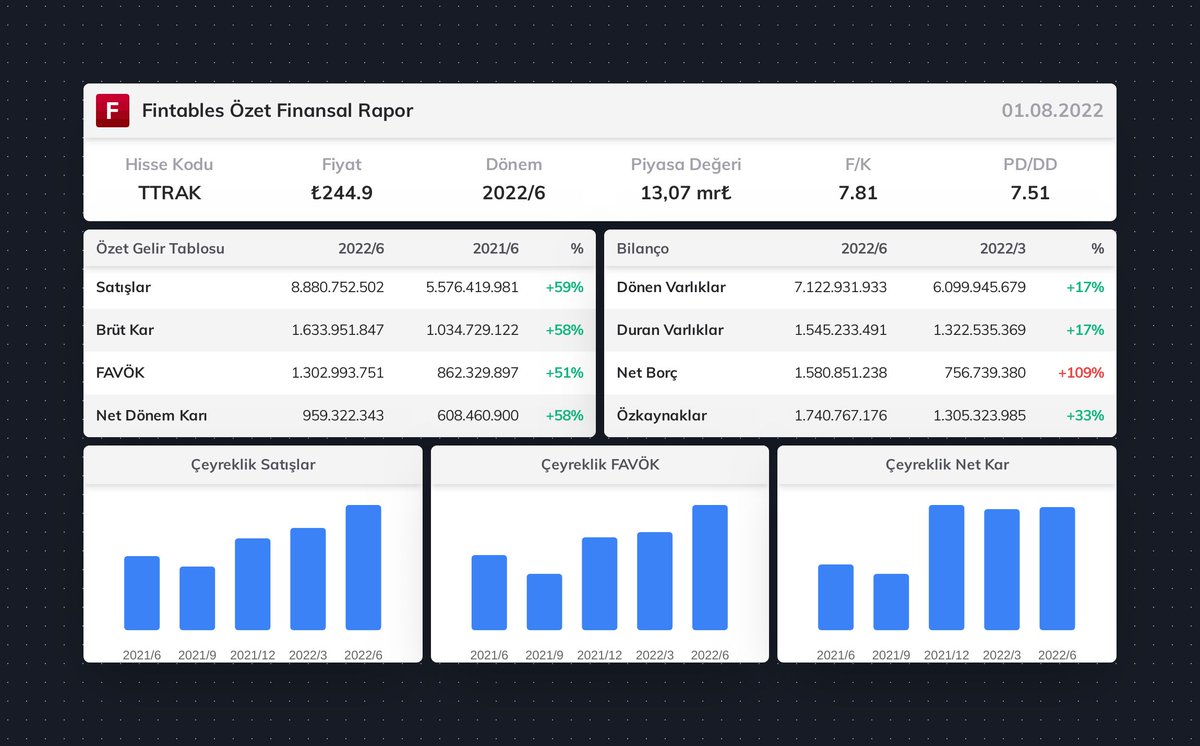The height and width of the screenshot is (746, 1200).
Task: Click Duran Varlıklar value 1.322.535.369
Action: [x=979, y=330]
